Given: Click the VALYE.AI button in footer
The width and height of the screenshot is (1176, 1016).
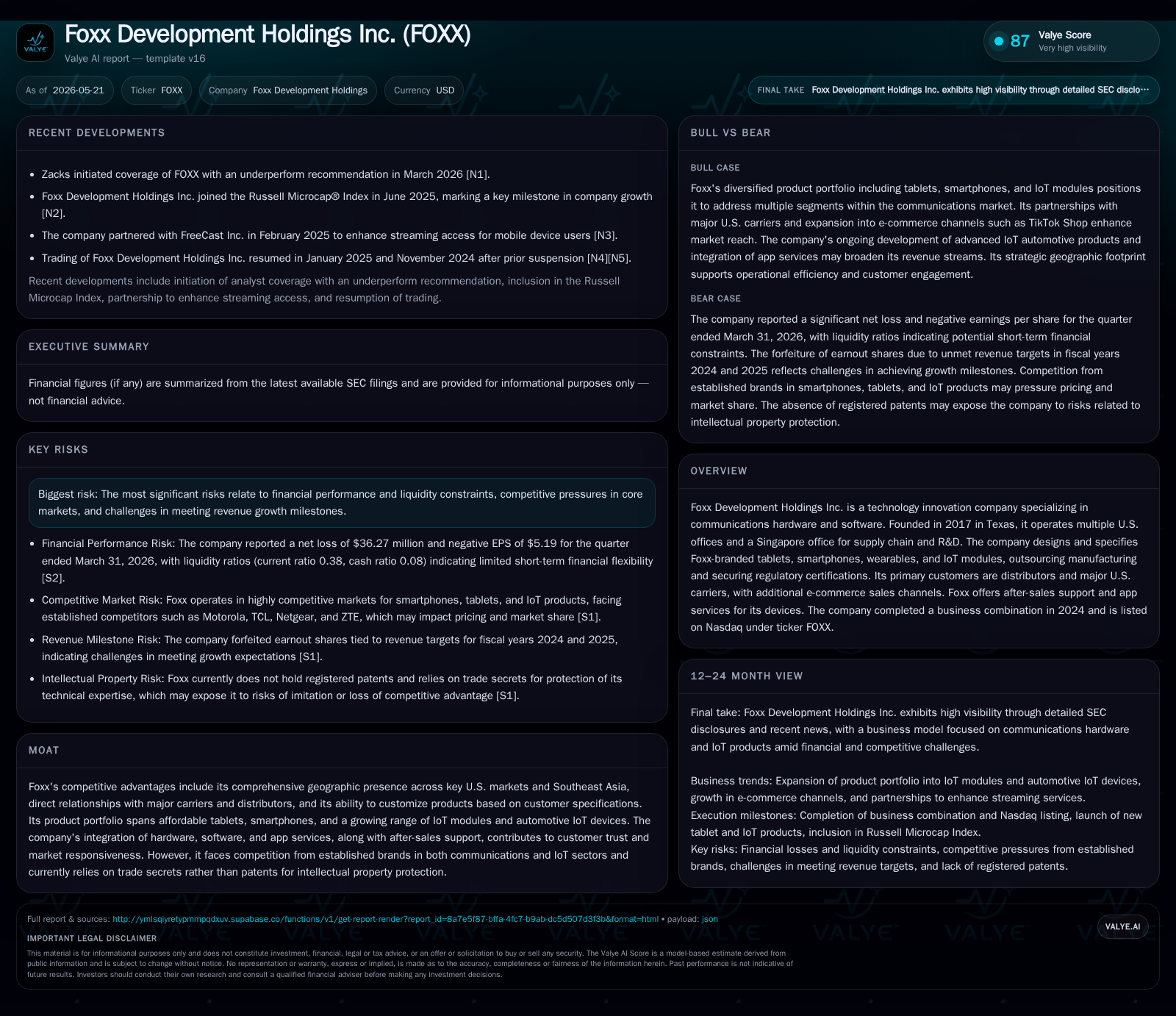Looking at the screenshot, I should click(1122, 926).
